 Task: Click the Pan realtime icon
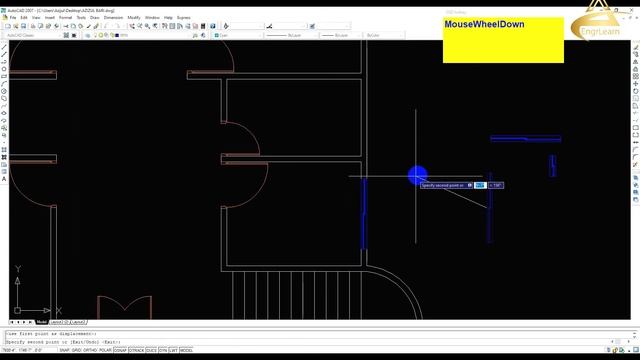point(132,26)
